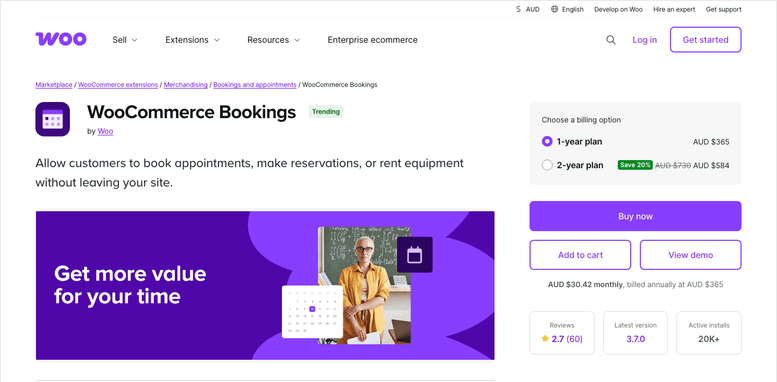Open Get support link
The image size is (777, 382).
coord(723,9)
